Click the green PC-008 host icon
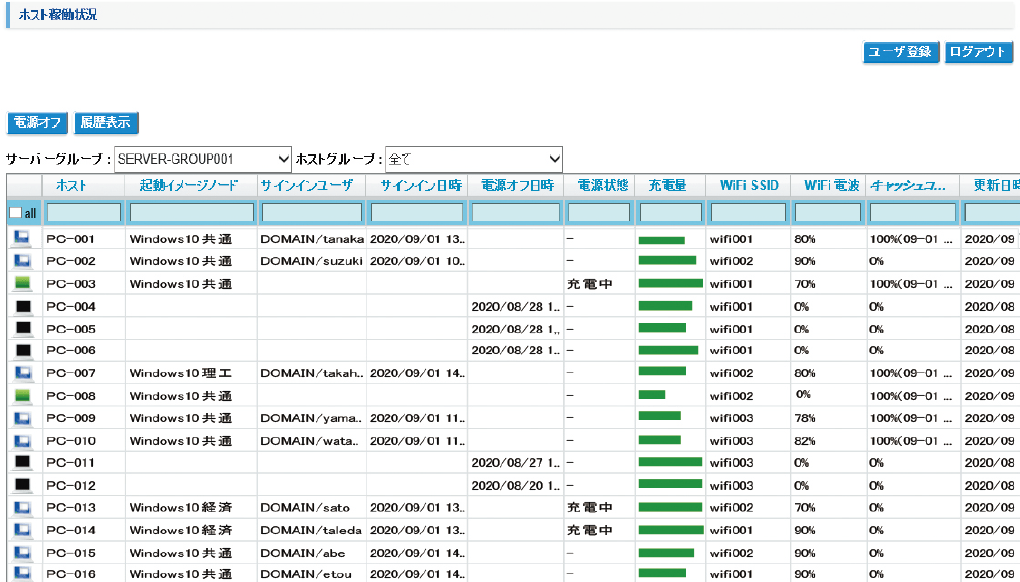Viewport: 1020px width, 582px height. click(23, 395)
